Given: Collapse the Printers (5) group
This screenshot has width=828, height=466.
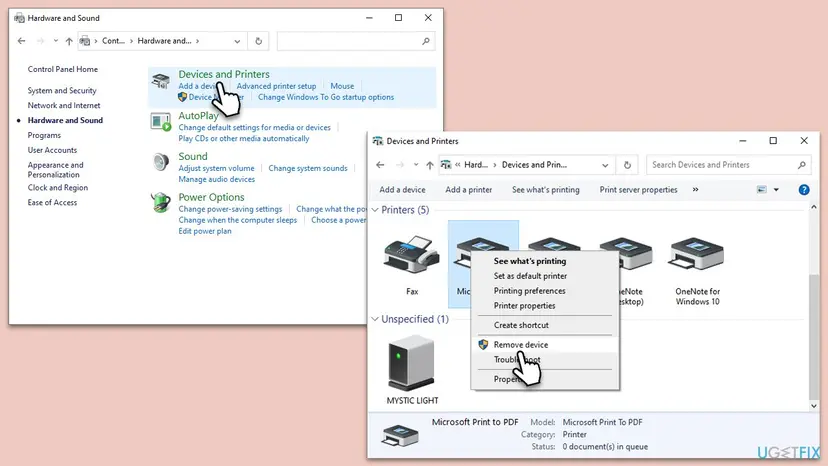Looking at the screenshot, I should 375,210.
